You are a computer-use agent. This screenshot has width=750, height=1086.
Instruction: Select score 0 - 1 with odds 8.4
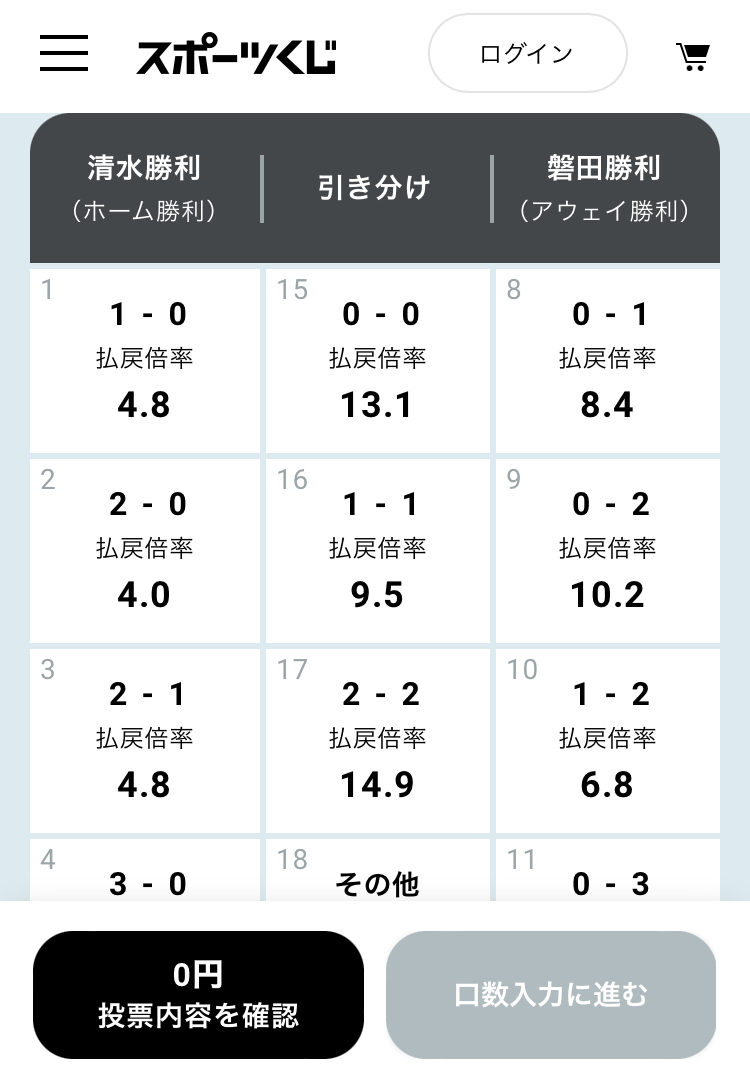[x=607, y=361]
